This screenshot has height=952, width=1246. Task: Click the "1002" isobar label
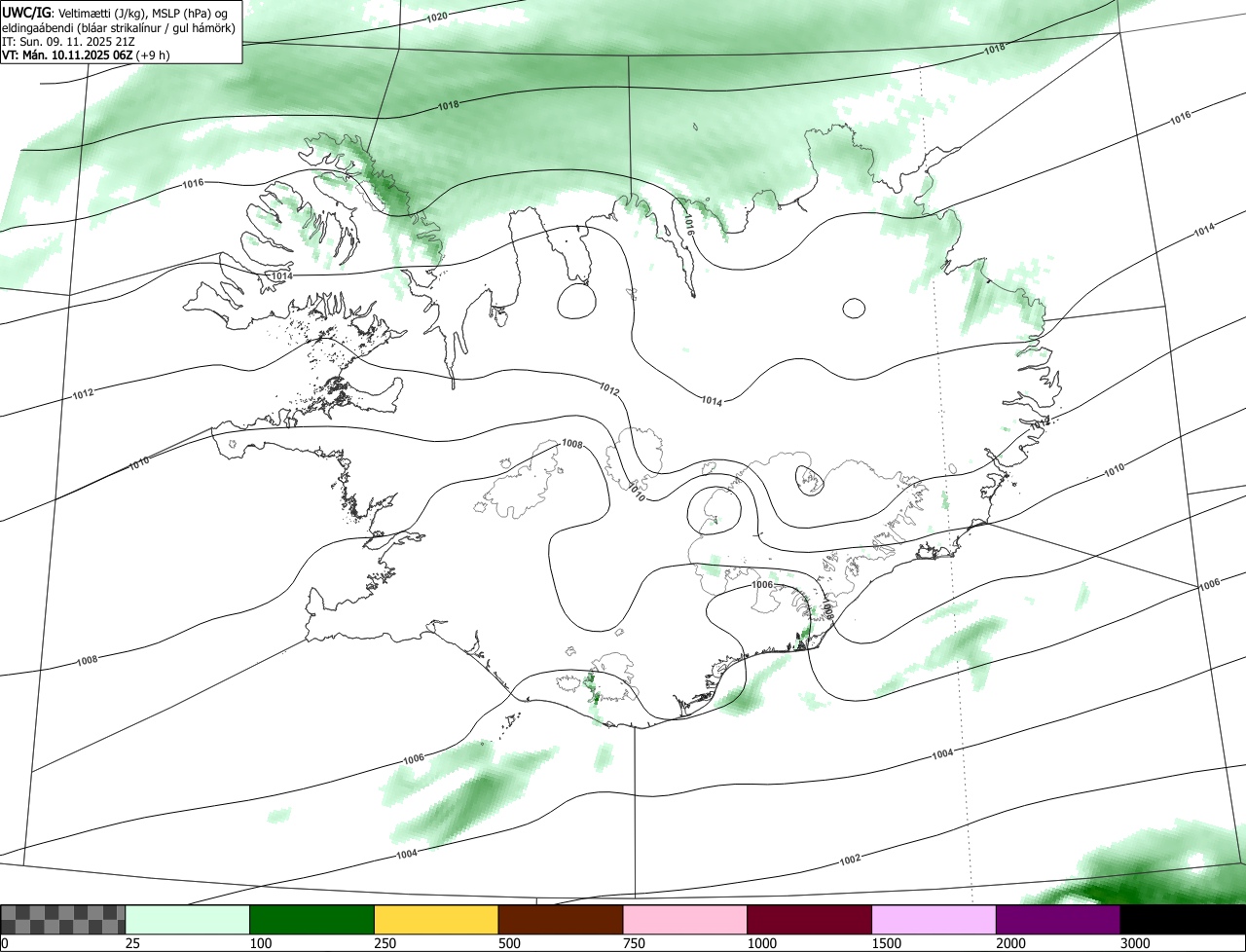(x=850, y=860)
